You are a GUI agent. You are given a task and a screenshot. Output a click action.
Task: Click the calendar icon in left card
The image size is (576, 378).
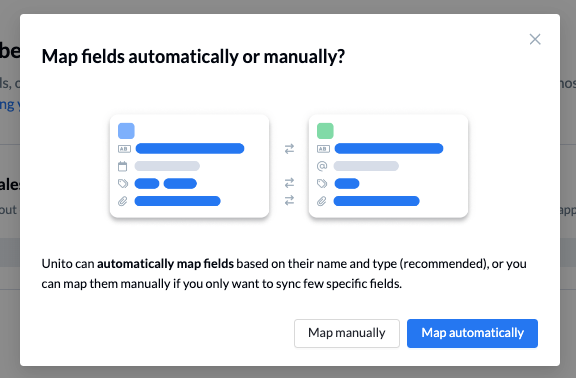(x=123, y=166)
